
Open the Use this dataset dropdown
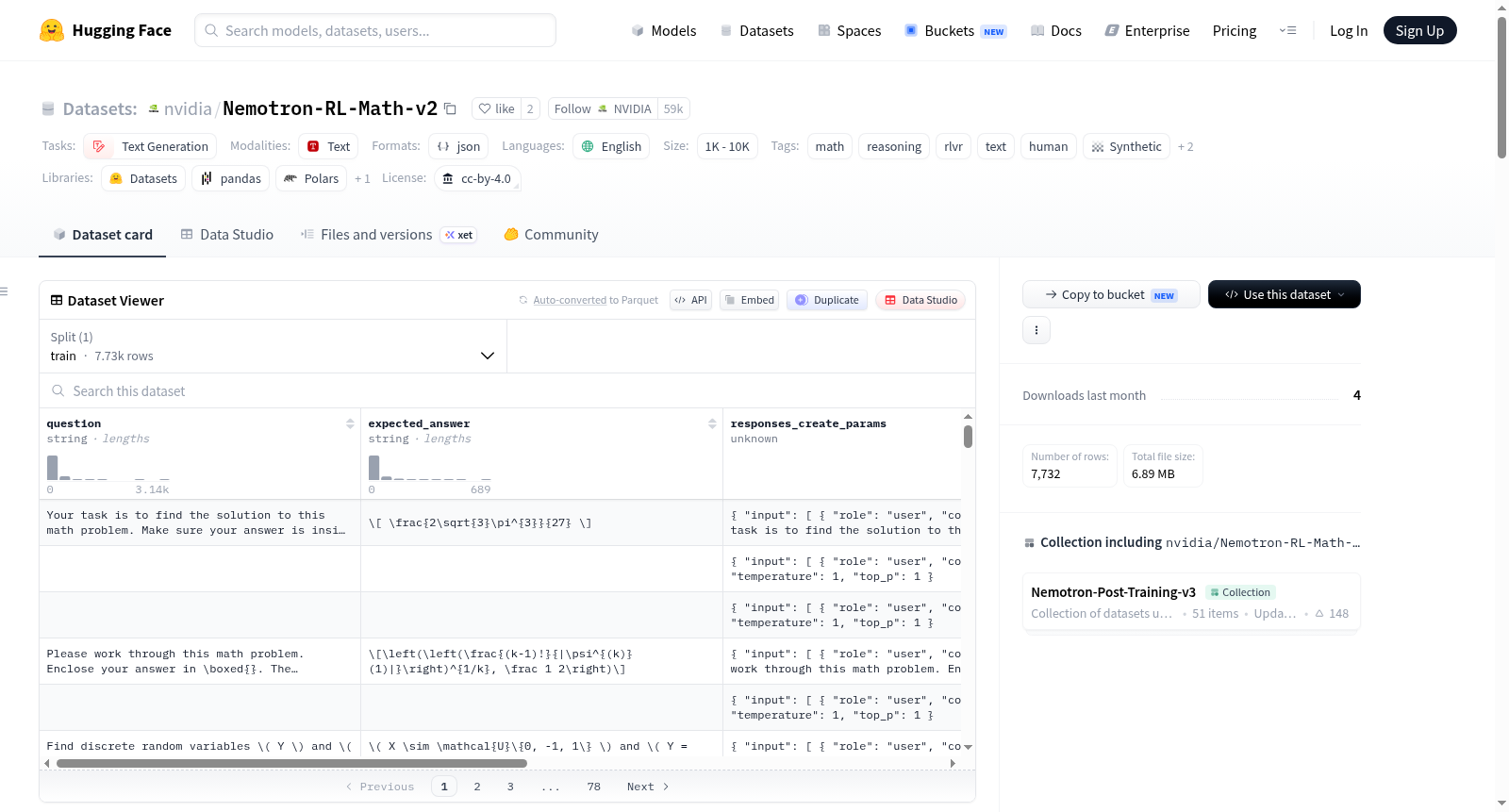[1285, 294]
